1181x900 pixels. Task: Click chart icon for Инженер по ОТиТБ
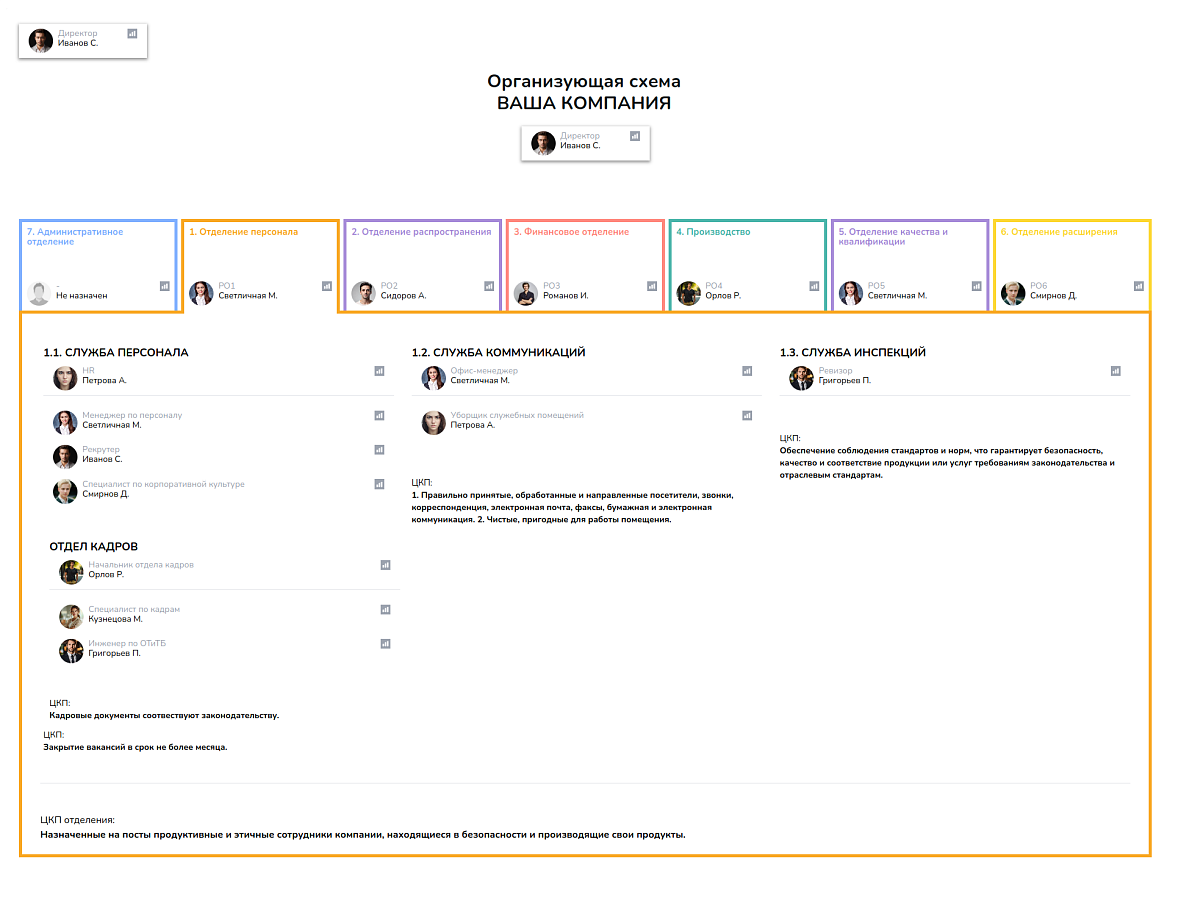point(386,644)
